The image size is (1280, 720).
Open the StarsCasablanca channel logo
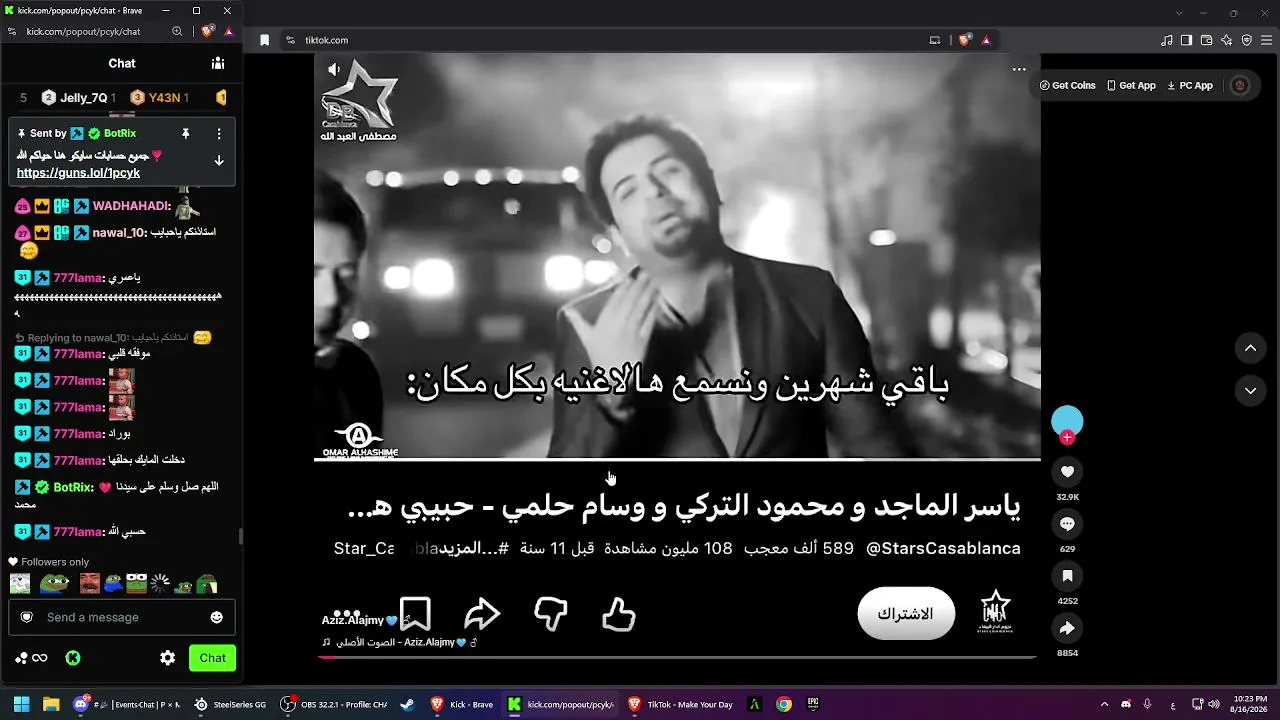(x=995, y=611)
